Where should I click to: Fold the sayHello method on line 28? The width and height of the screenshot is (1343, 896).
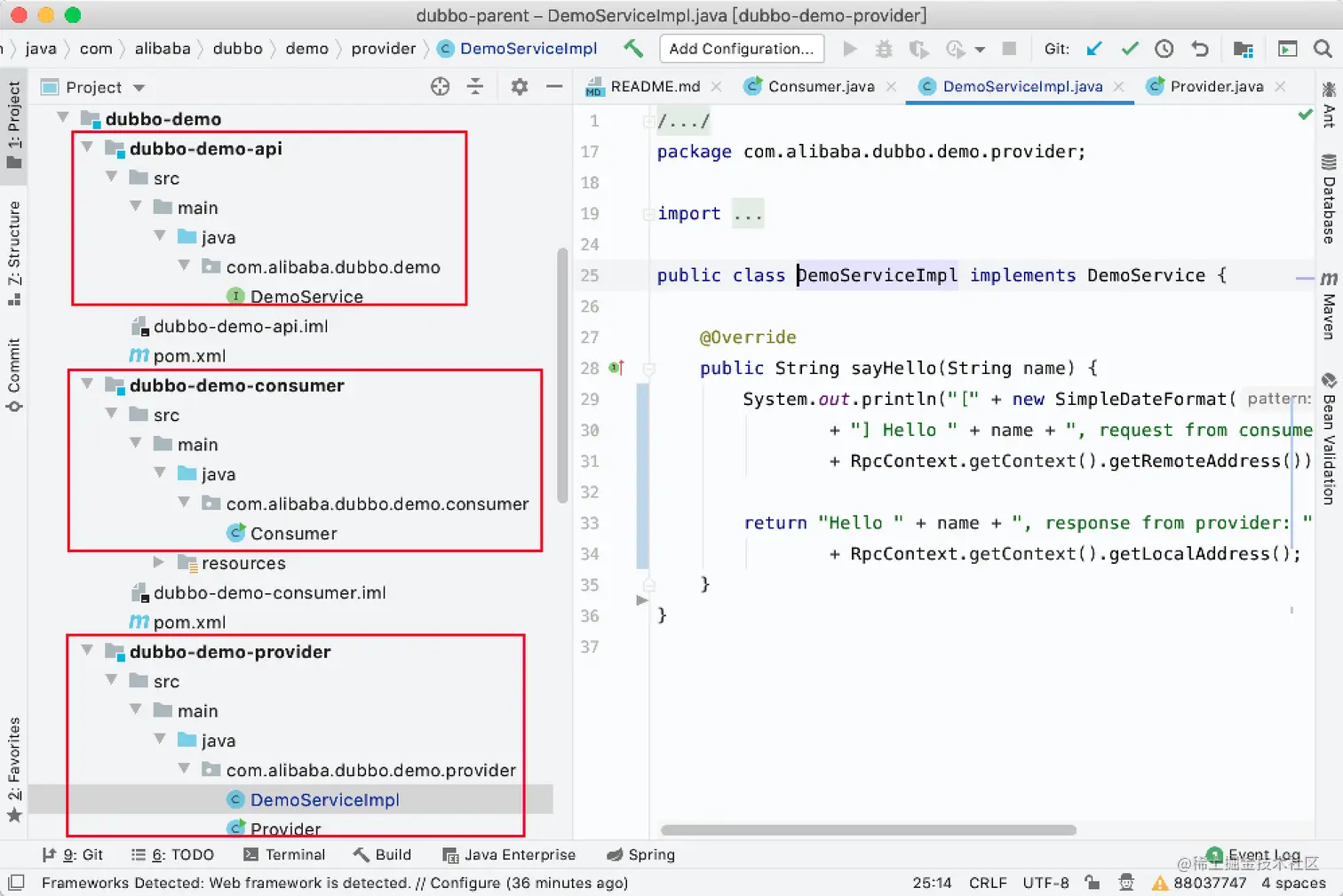point(649,368)
